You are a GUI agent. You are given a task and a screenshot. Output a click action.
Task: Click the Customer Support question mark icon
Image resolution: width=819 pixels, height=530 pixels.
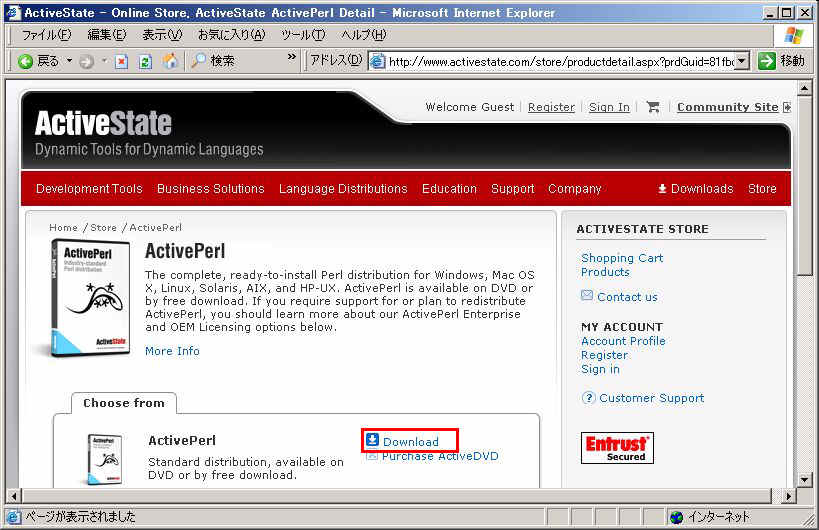pyautogui.click(x=588, y=398)
